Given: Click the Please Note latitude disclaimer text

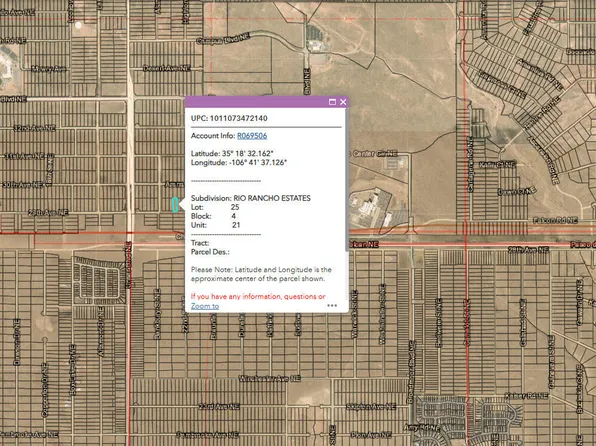Looking at the screenshot, I should click(x=261, y=274).
